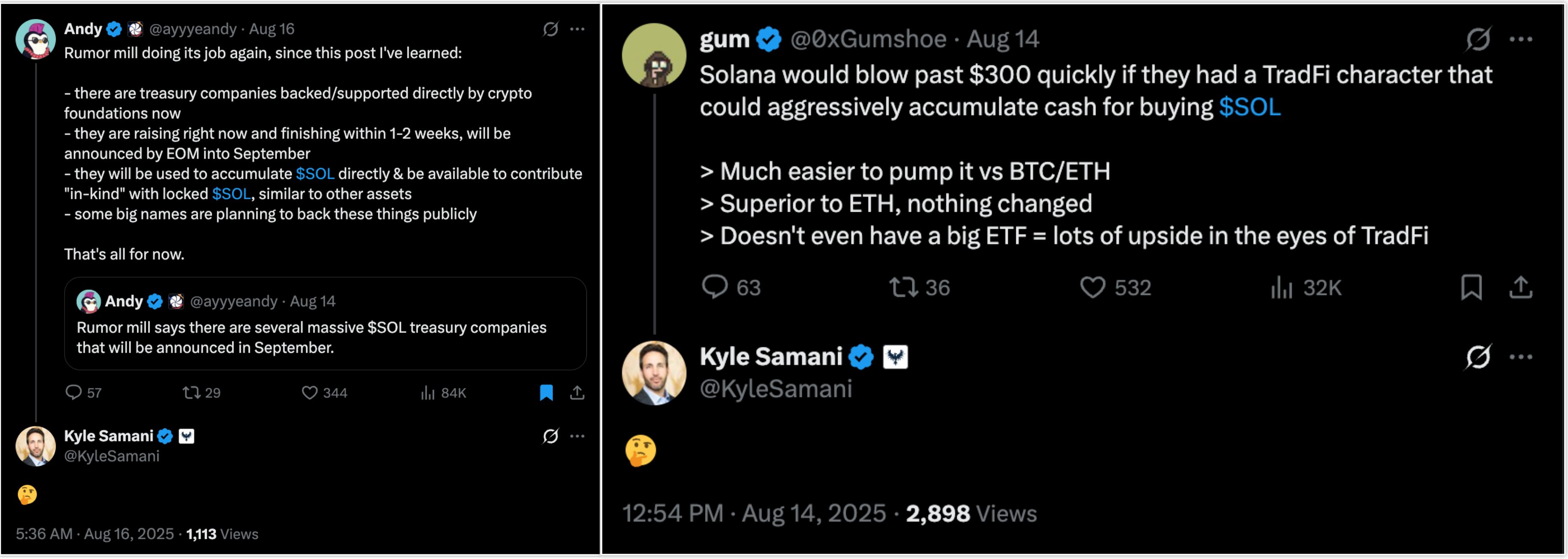Open more options on Kyle Samani's right post
The image size is (1568, 559).
point(1521,357)
